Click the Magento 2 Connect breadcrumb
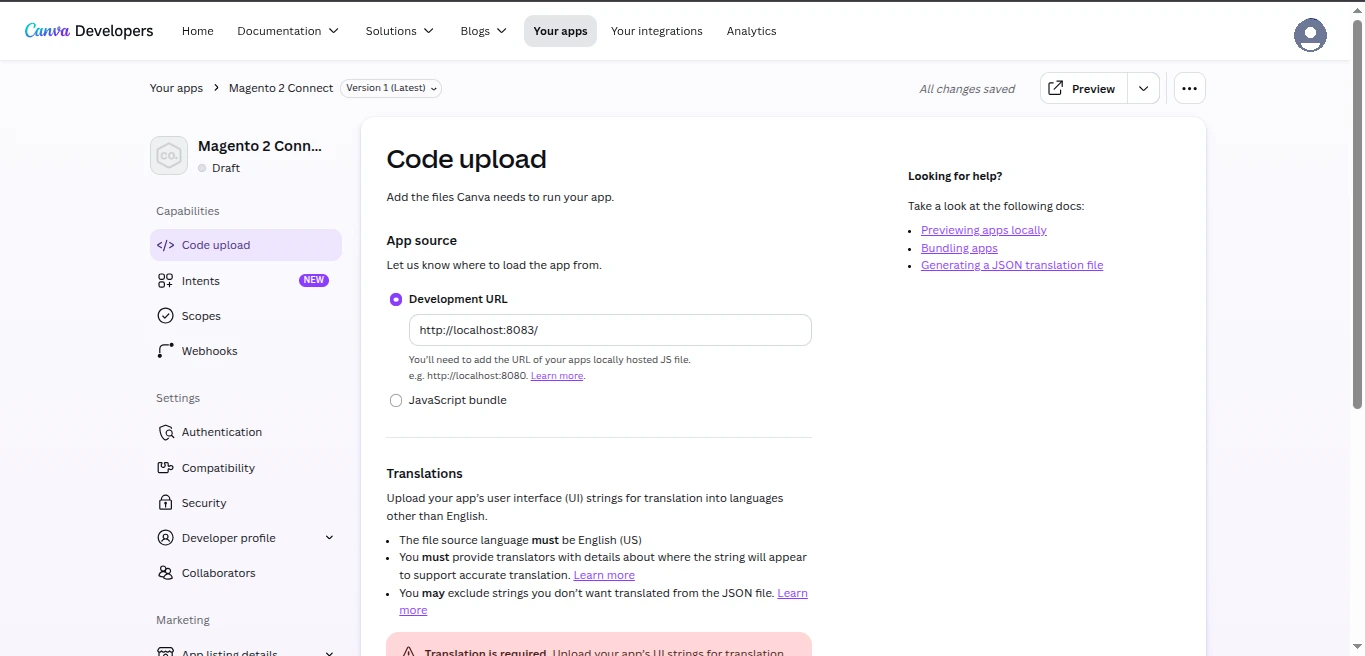 281,88
